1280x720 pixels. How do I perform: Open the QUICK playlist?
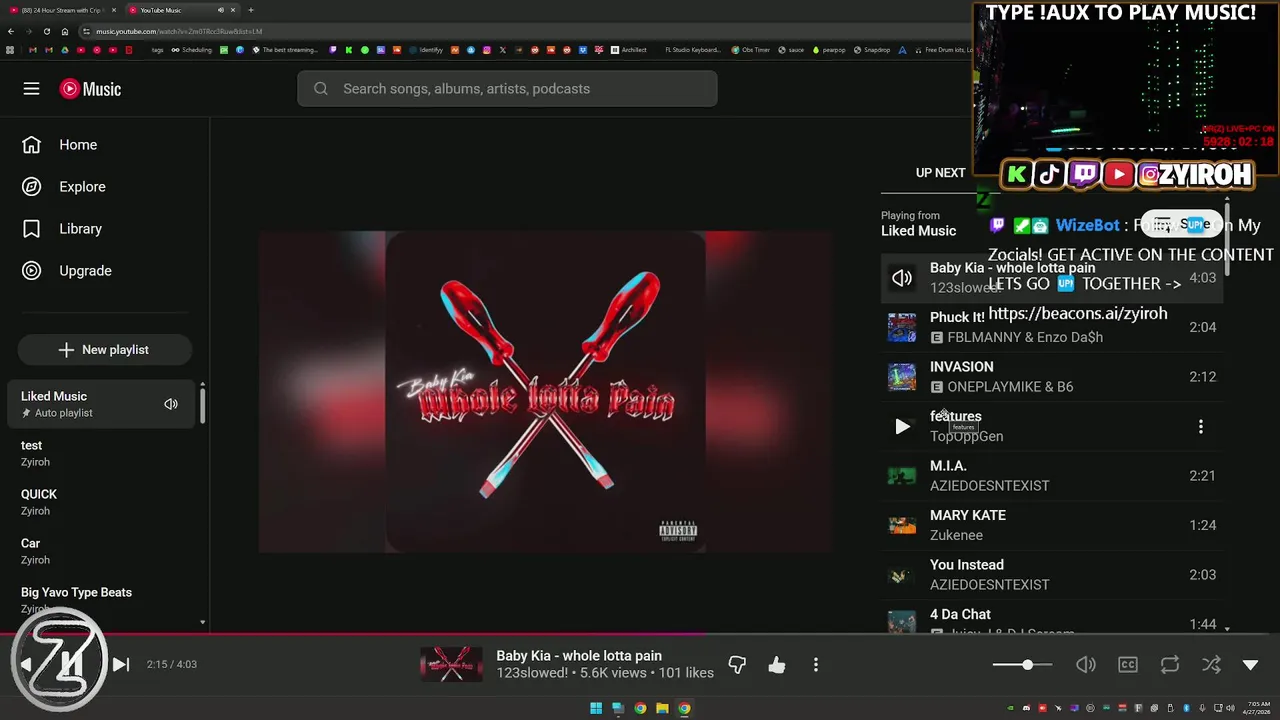(x=100, y=502)
